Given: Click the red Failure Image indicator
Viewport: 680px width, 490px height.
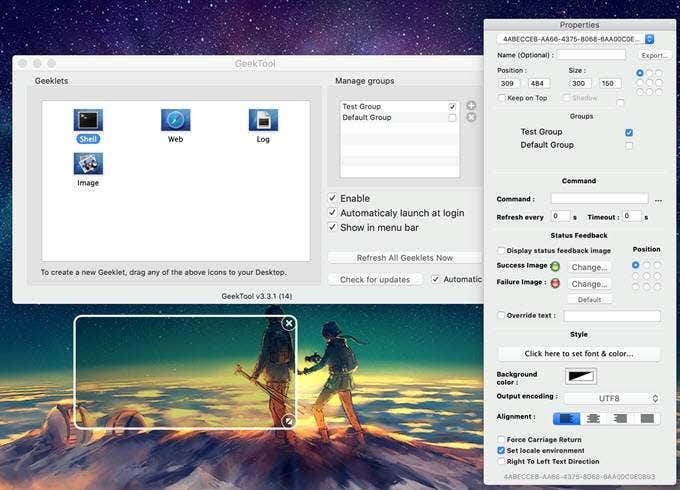Looking at the screenshot, I should [x=555, y=283].
